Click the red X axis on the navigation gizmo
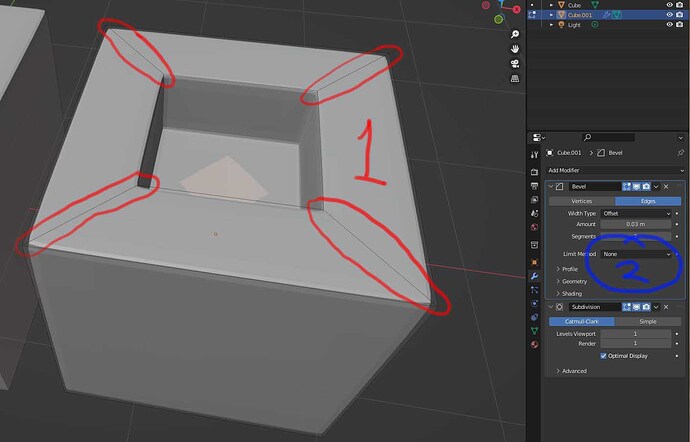This screenshot has height=442, width=690. click(x=516, y=9)
